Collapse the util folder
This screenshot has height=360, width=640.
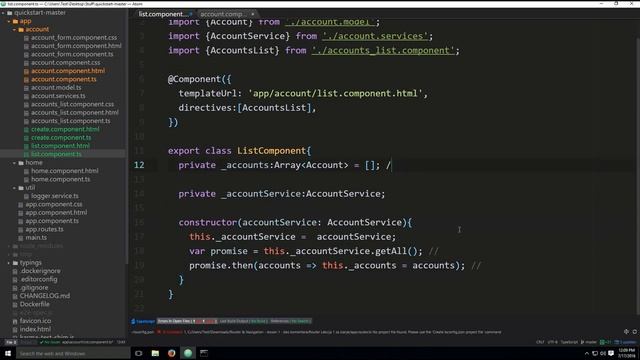coord(14,188)
